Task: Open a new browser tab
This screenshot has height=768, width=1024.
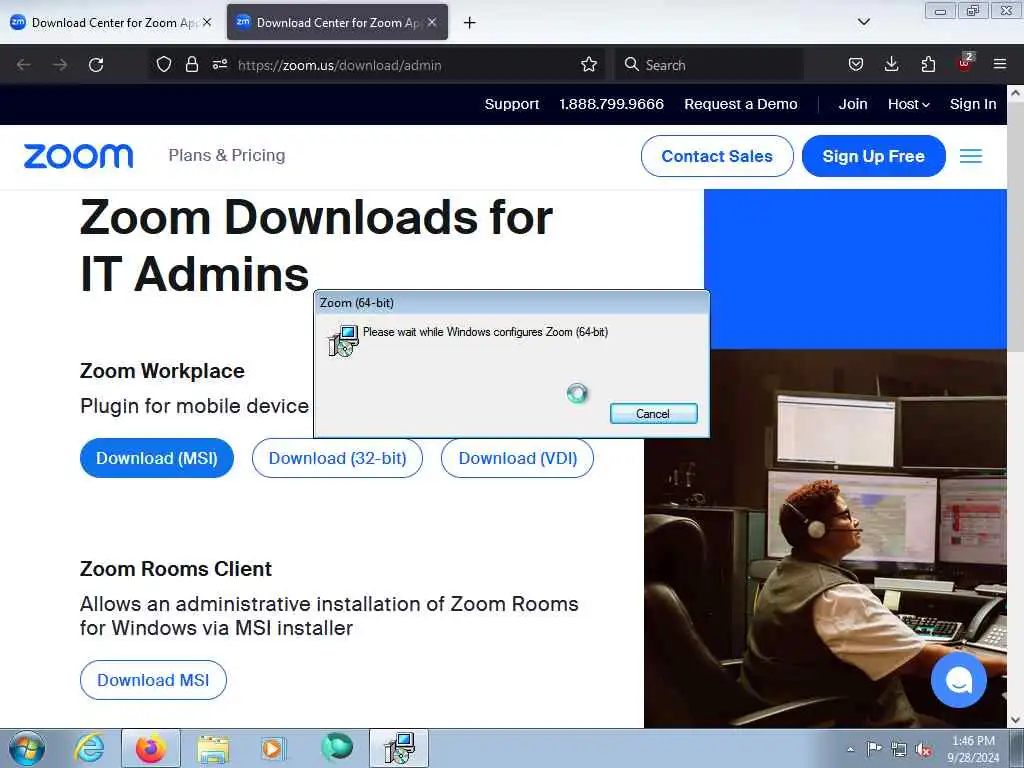Action: pyautogui.click(x=470, y=23)
